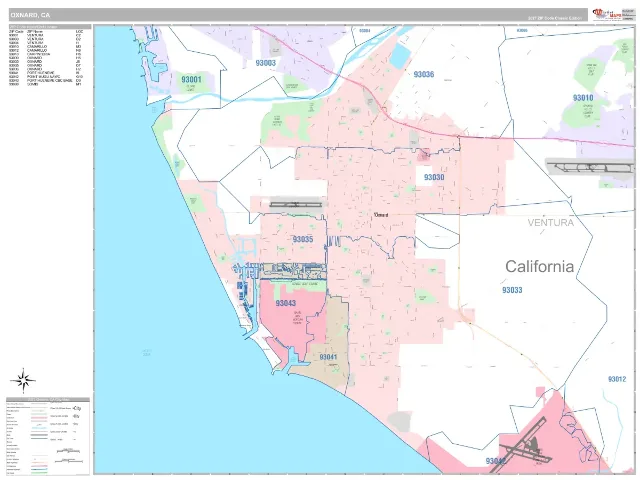640x480 pixels.
Task: Select the 93043 ZIP code label
Action: coord(286,303)
